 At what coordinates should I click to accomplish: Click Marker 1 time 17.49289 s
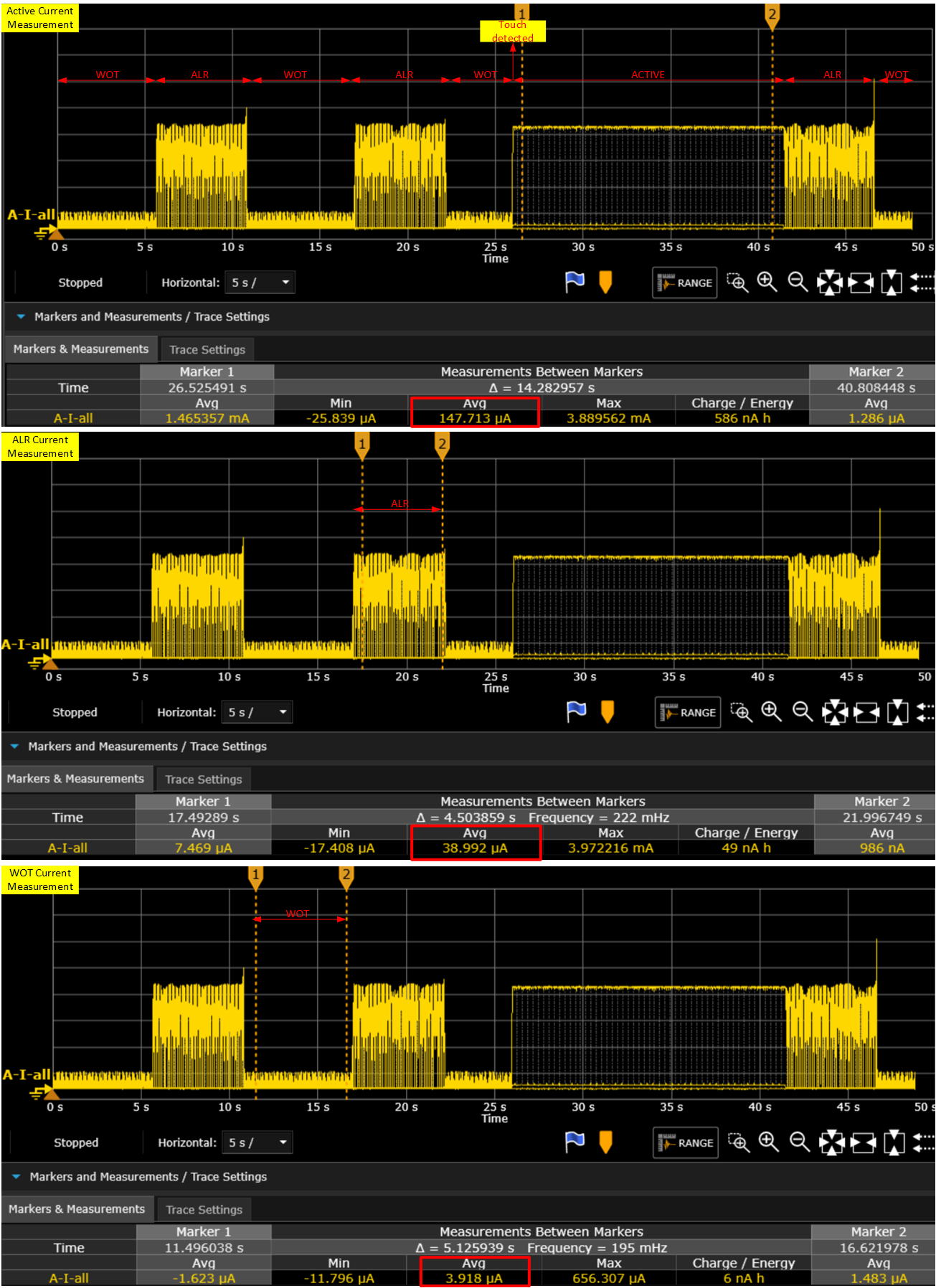pos(204,818)
